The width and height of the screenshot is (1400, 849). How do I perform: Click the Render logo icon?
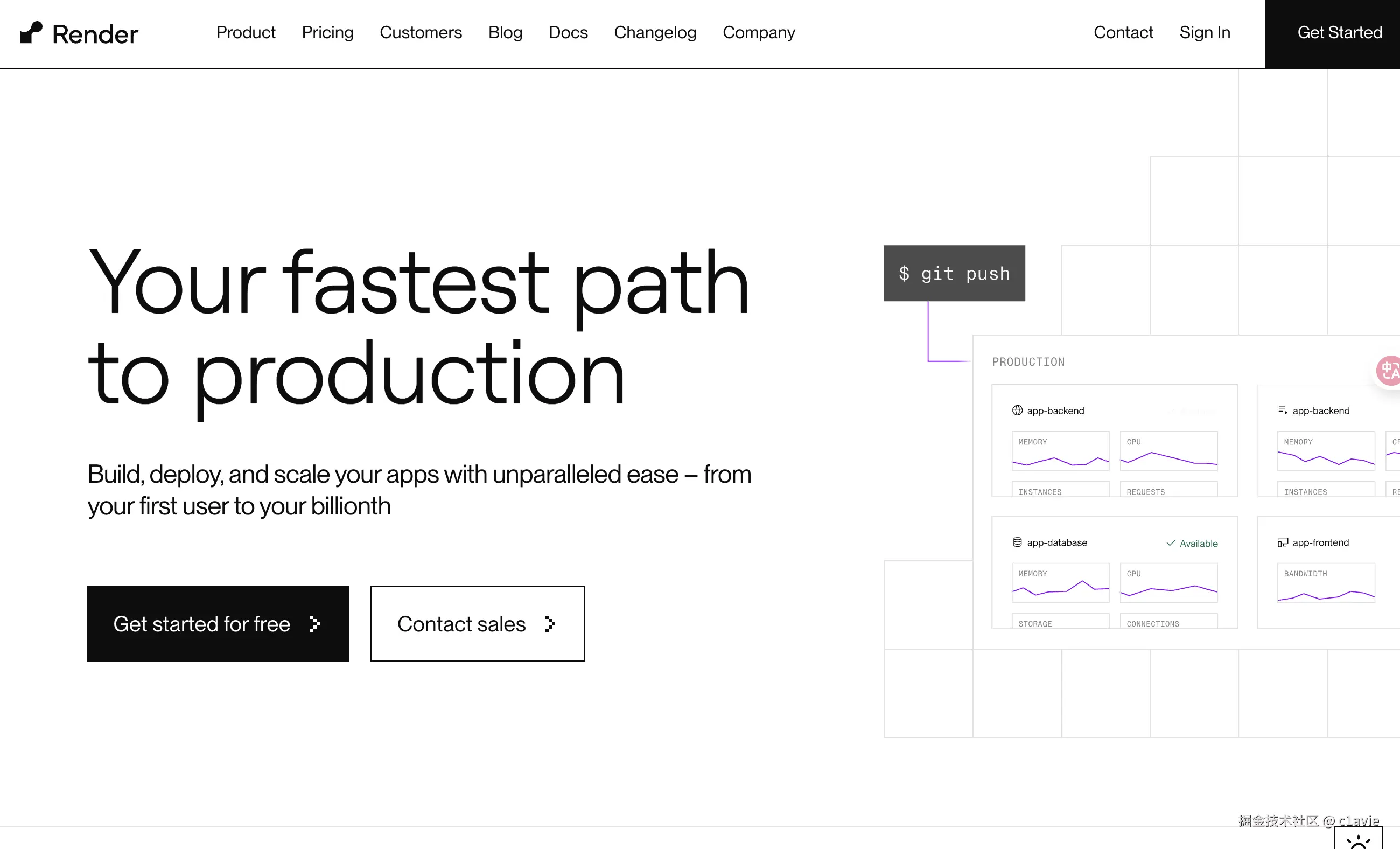(31, 32)
